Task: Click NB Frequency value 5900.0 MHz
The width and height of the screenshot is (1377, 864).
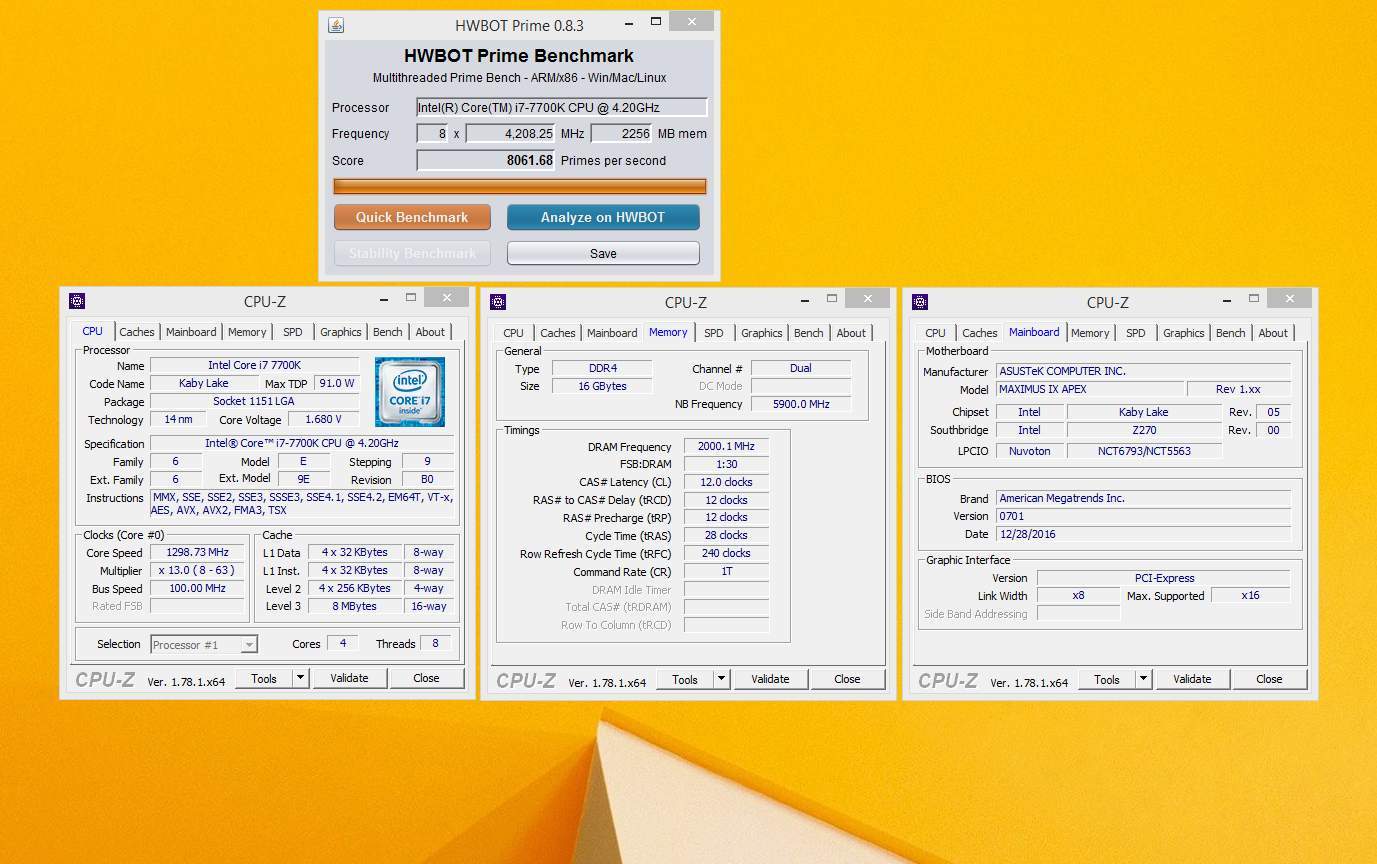Action: pyautogui.click(x=801, y=404)
